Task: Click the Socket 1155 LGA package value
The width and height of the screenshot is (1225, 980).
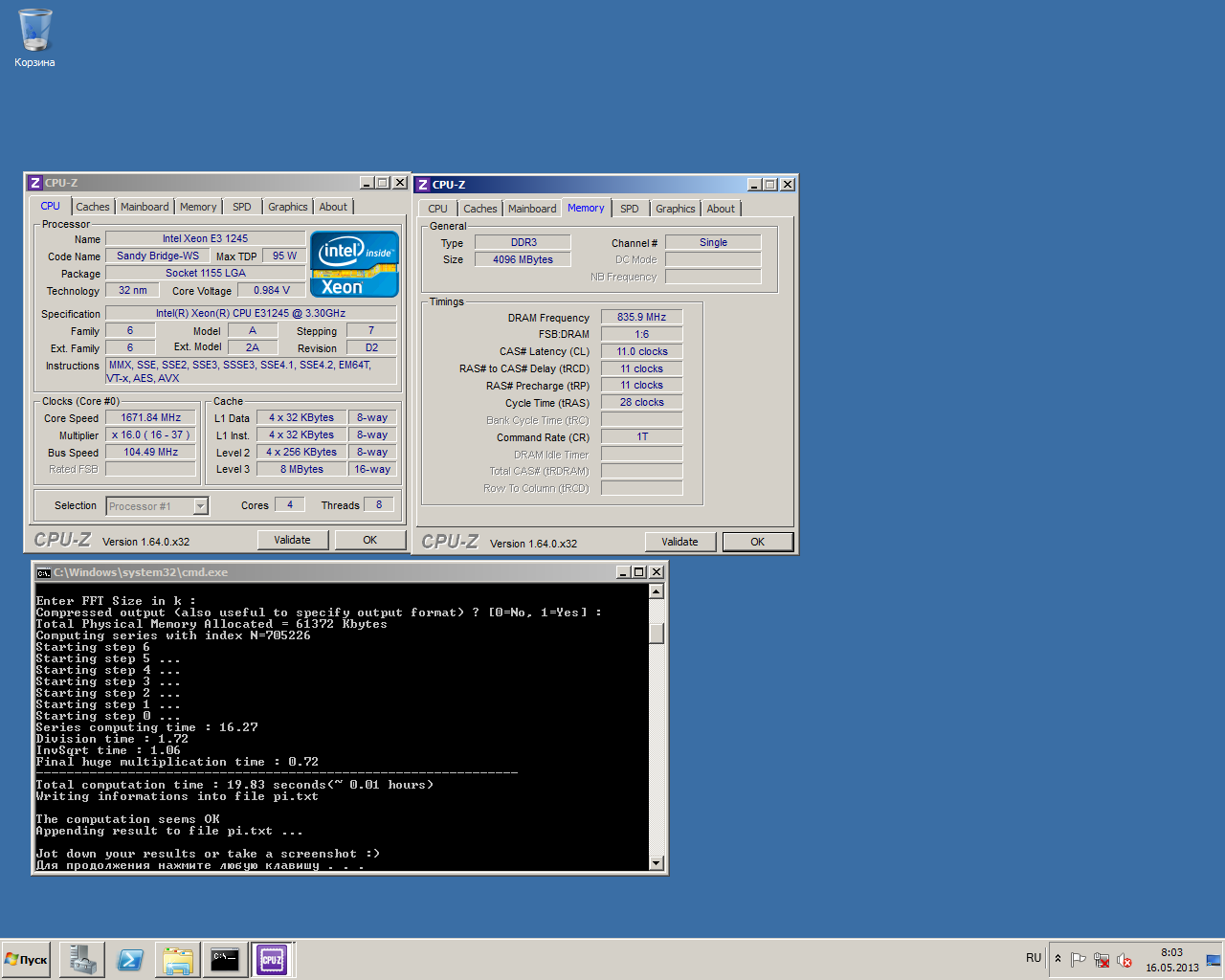Action: point(205,273)
